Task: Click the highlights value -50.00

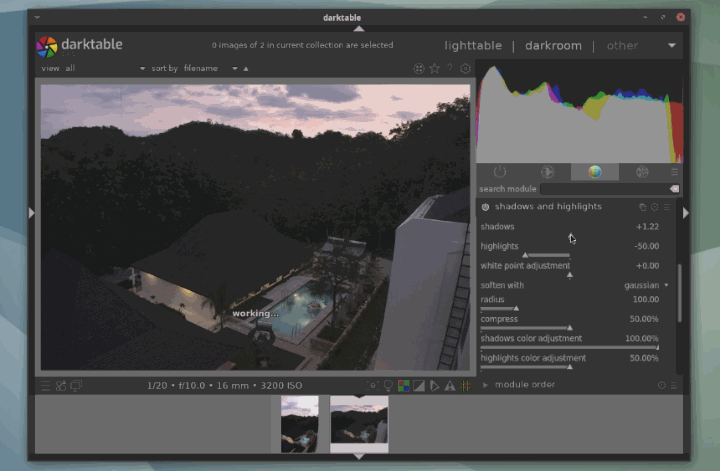Action: click(647, 247)
